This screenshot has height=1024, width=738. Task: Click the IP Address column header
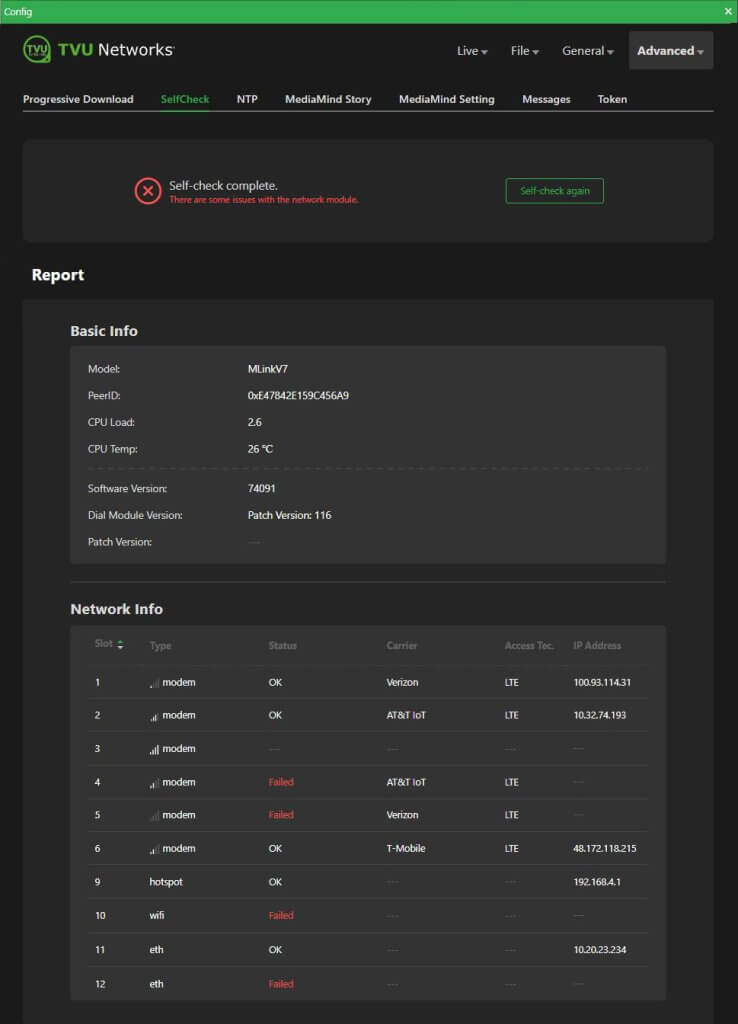[x=597, y=645]
